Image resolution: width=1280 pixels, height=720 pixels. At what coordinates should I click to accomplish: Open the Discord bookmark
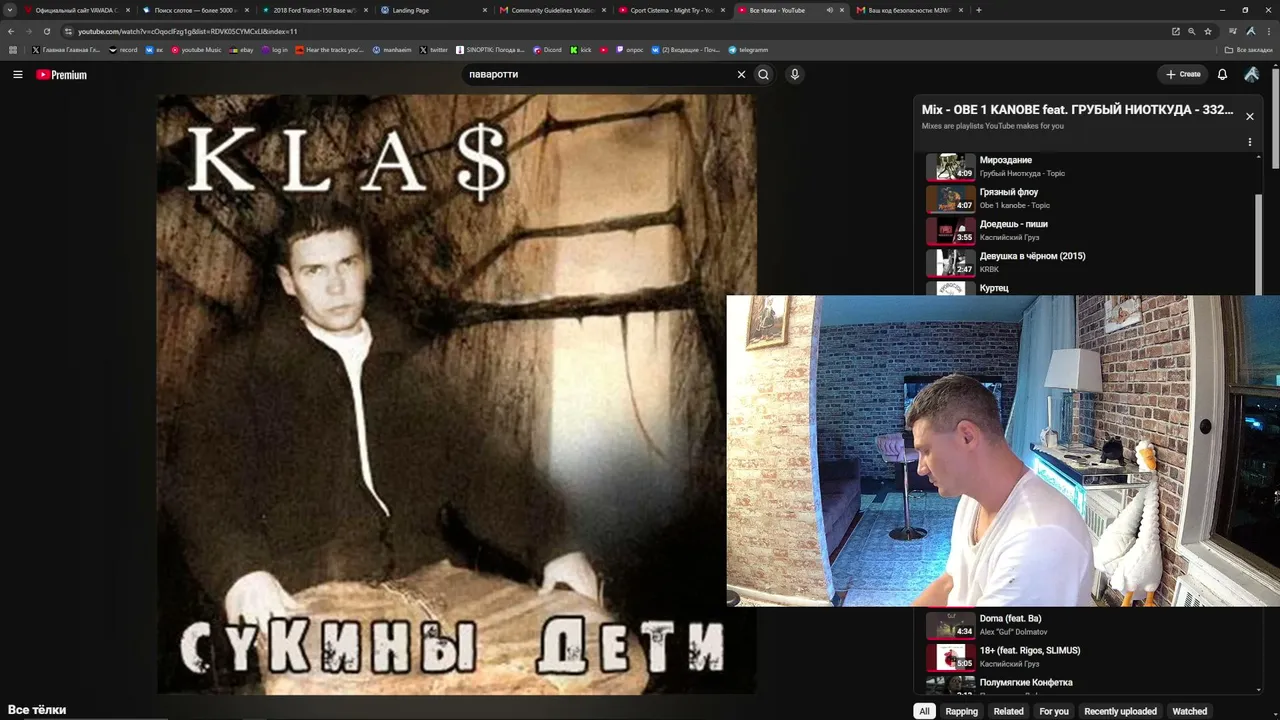click(x=548, y=49)
